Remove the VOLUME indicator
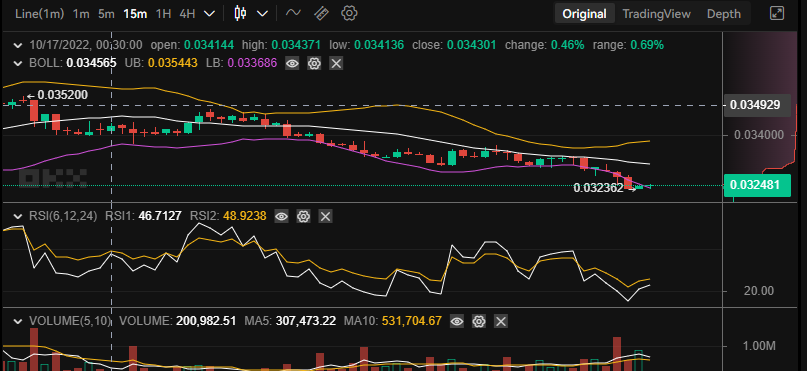This screenshot has width=807, height=371. tap(501, 322)
